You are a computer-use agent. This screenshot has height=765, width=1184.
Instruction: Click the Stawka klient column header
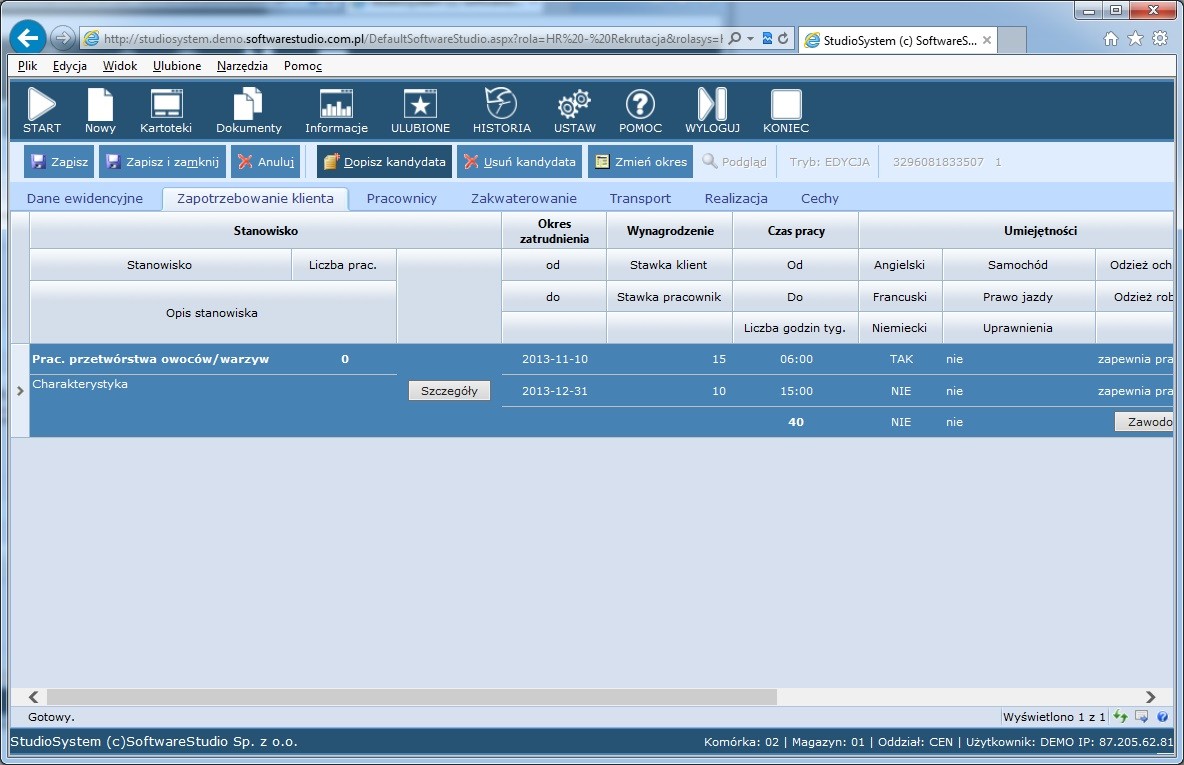(x=668, y=265)
